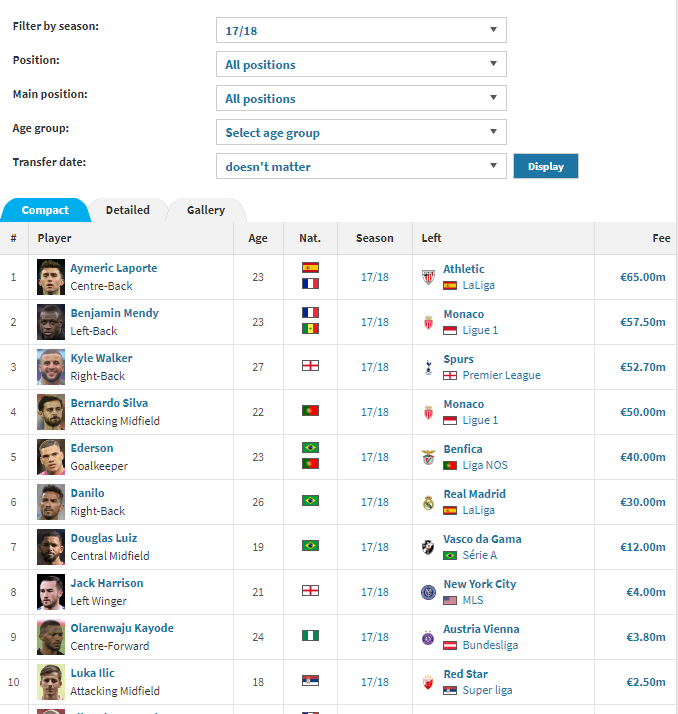Click the Red Star club crest
This screenshot has width=678, height=714.
click(x=428, y=682)
